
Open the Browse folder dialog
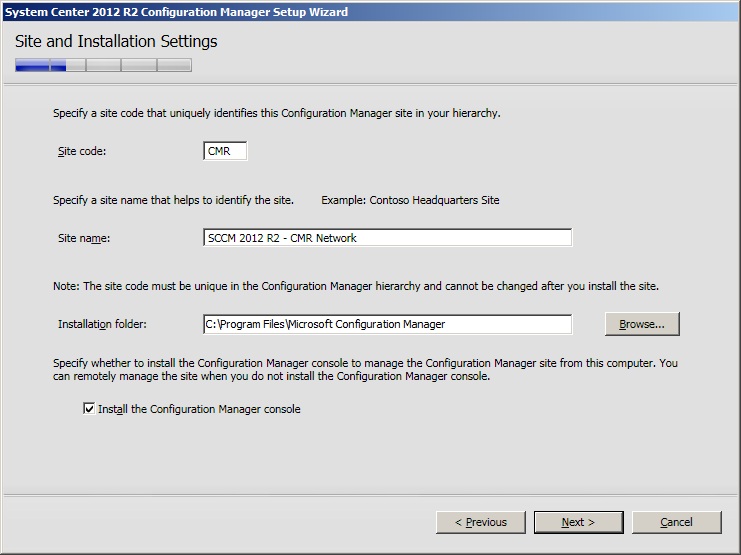[x=641, y=324]
